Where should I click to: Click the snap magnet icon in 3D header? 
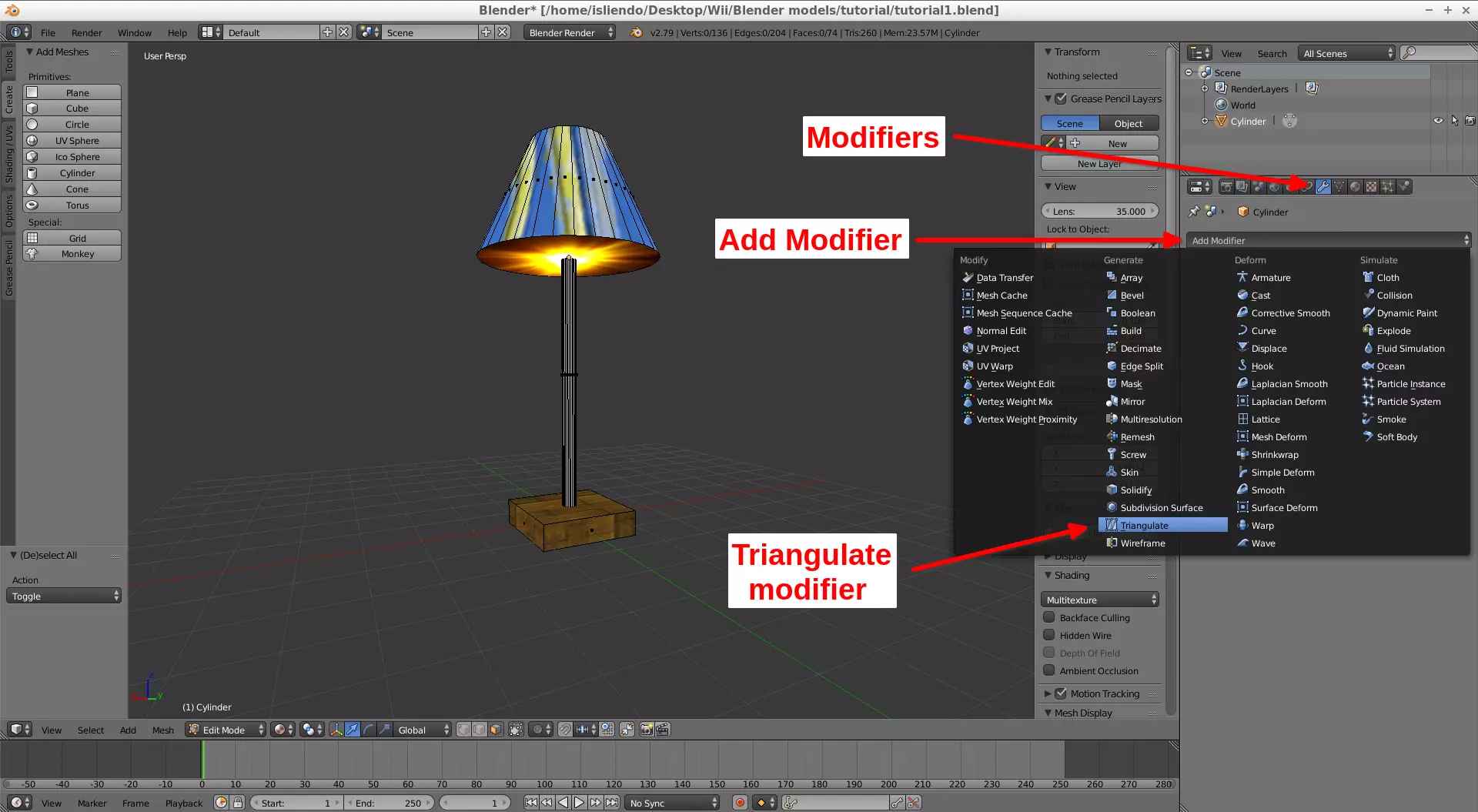(565, 730)
